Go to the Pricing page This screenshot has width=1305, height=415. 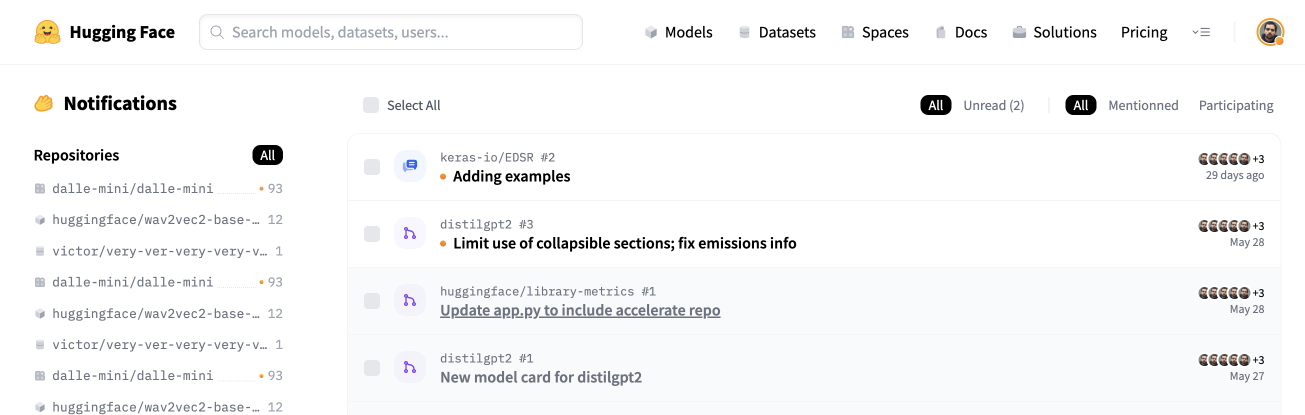pyautogui.click(x=1144, y=33)
